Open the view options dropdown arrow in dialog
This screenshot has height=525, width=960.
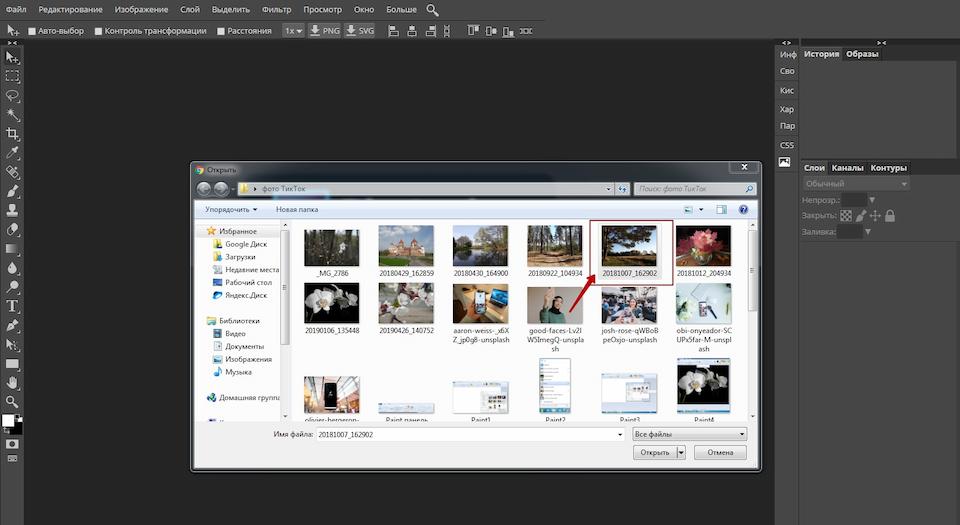click(701, 209)
